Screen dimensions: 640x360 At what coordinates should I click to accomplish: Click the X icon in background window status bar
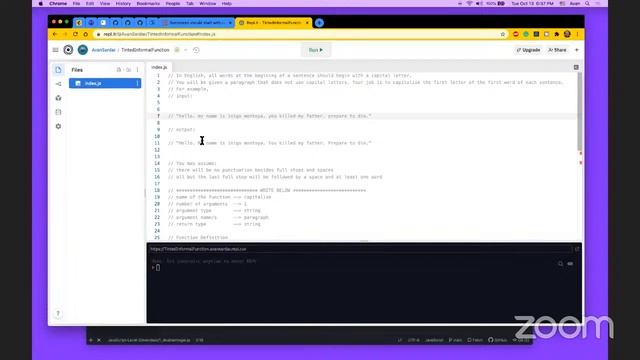coord(99,340)
